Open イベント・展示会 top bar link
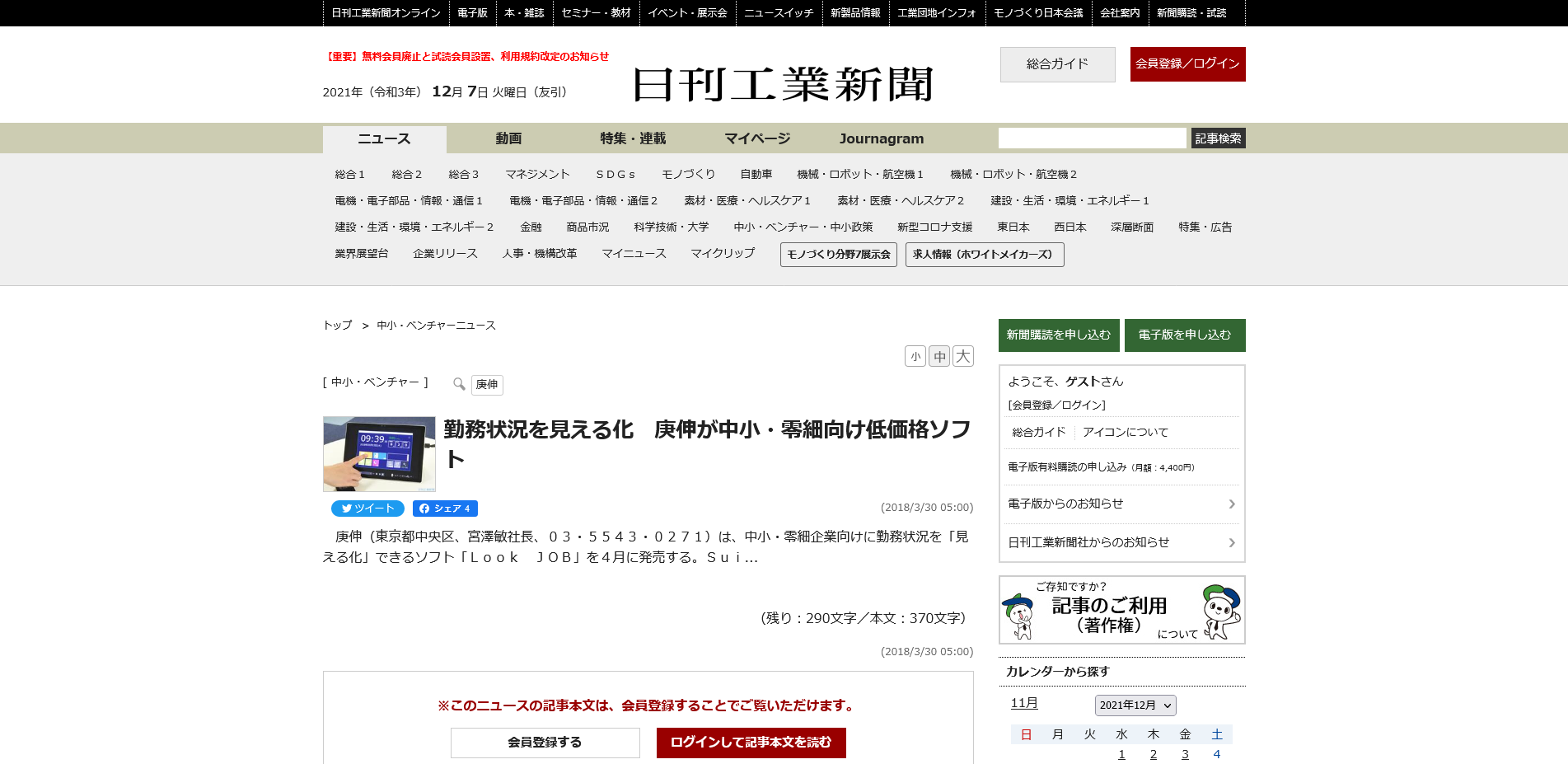The width and height of the screenshot is (1568, 764). point(687,13)
